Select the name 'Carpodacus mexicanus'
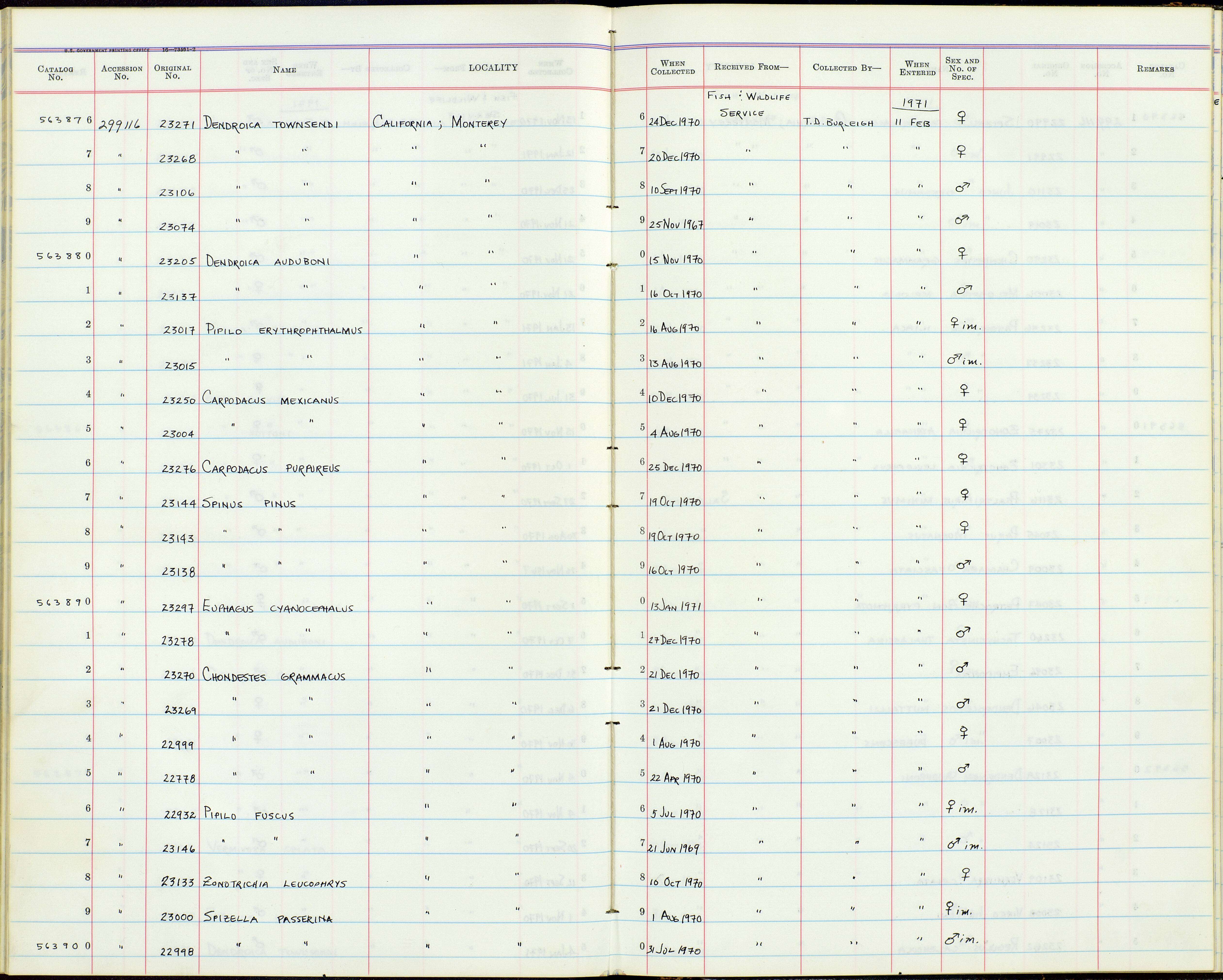Image resolution: width=1223 pixels, height=980 pixels. (271, 400)
